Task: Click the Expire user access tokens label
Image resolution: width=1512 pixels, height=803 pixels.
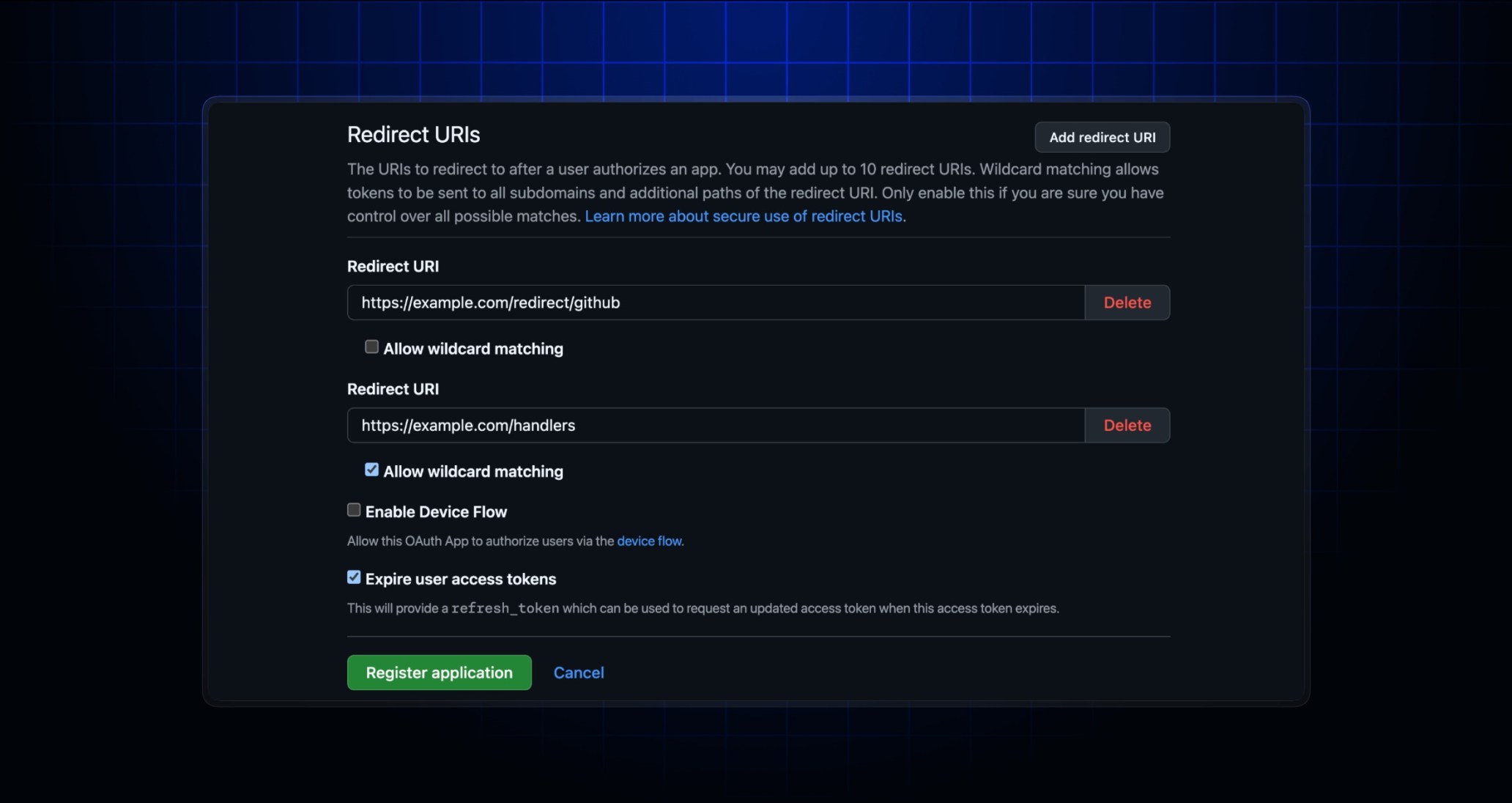Action: tap(461, 579)
